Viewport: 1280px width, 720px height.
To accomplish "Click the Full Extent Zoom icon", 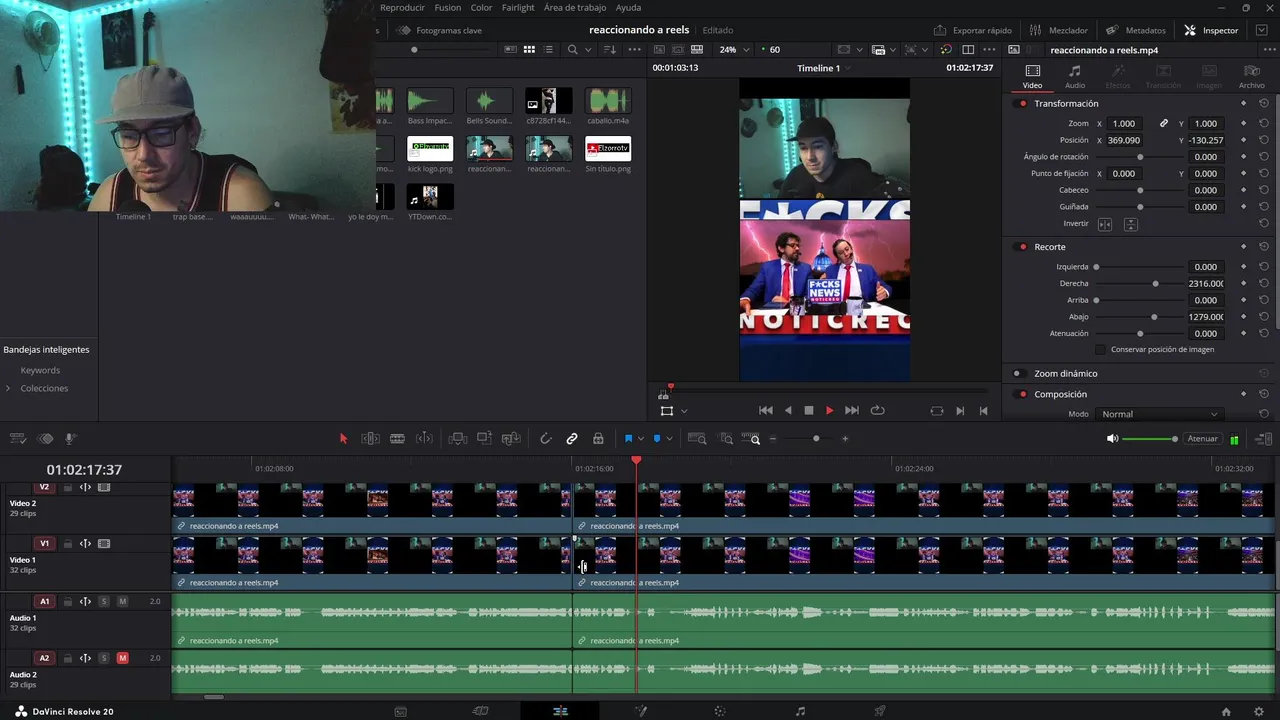I will tap(697, 438).
